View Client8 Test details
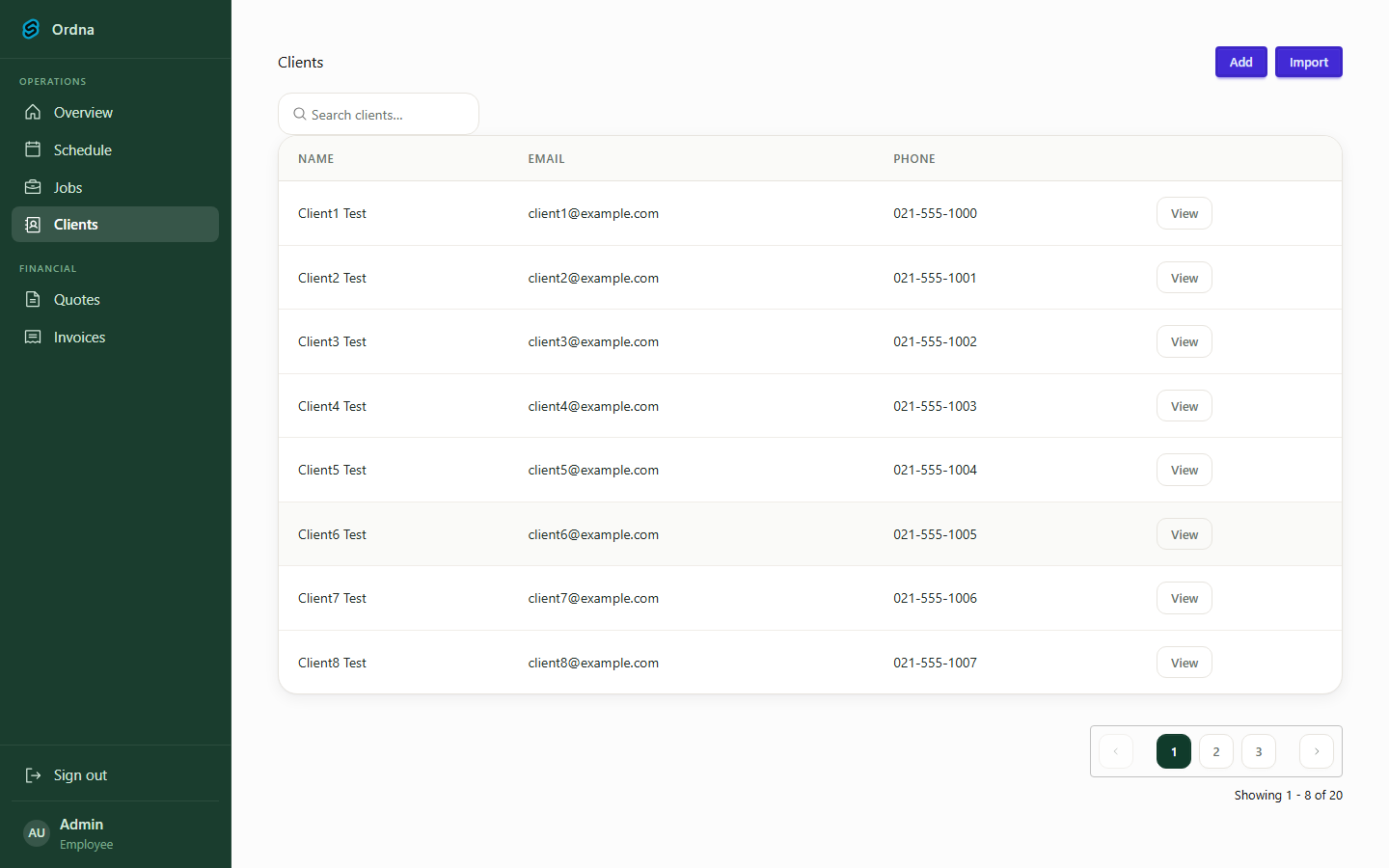1389x868 pixels. coord(1185,663)
